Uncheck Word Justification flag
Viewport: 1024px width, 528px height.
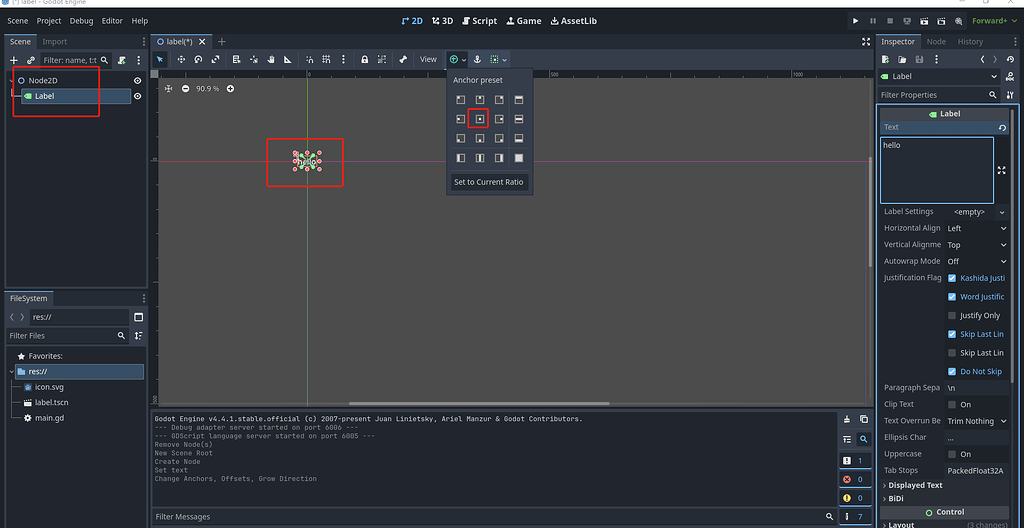pos(952,297)
